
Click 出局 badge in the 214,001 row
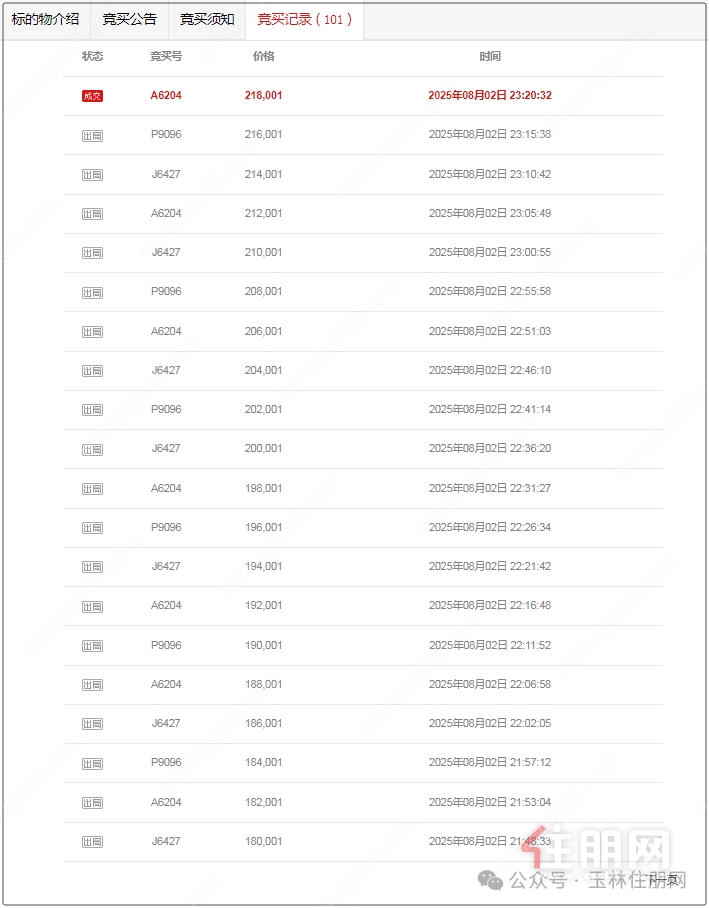(92, 175)
